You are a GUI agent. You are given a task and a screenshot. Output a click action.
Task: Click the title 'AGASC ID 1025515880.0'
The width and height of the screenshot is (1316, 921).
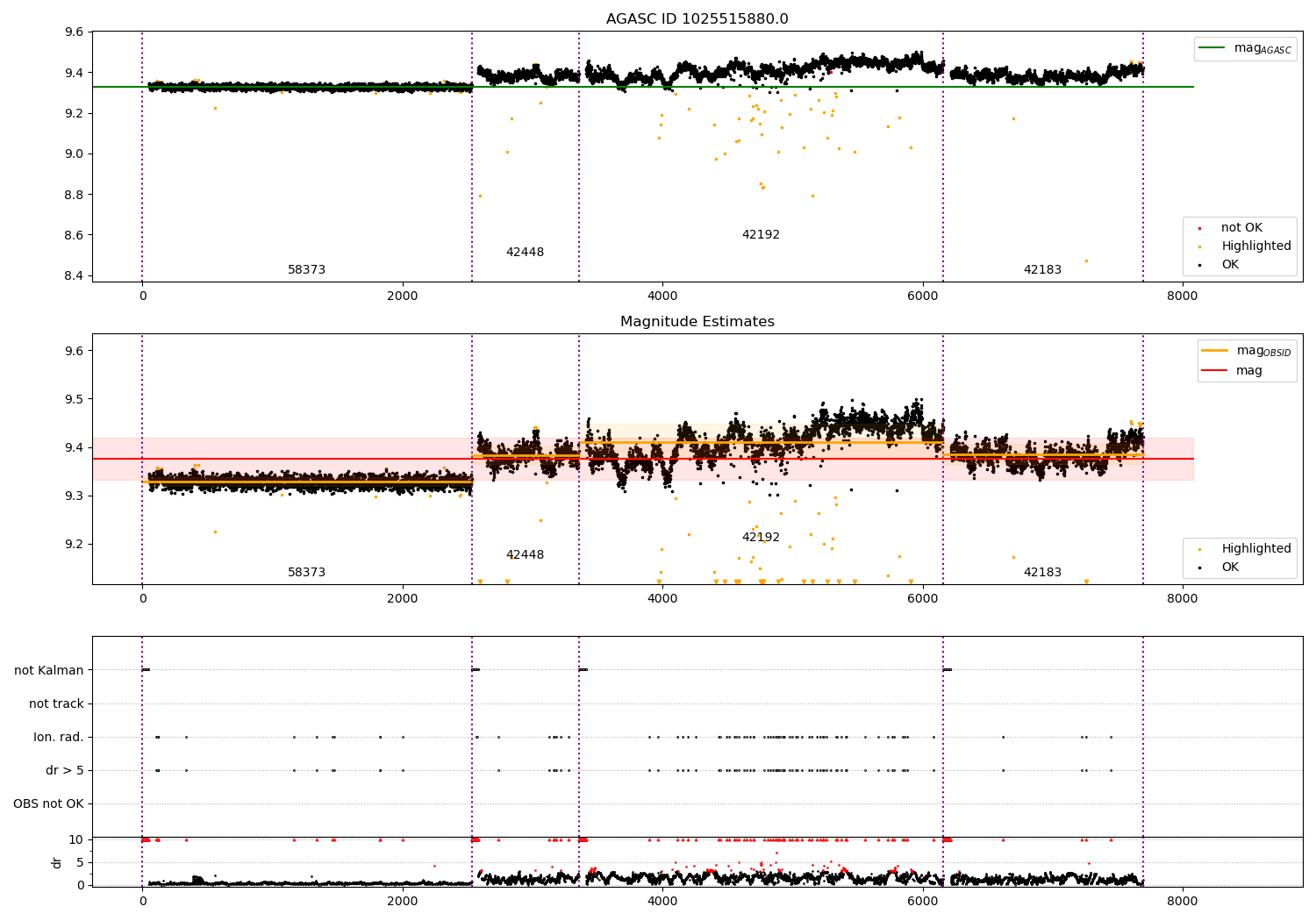tap(697, 19)
